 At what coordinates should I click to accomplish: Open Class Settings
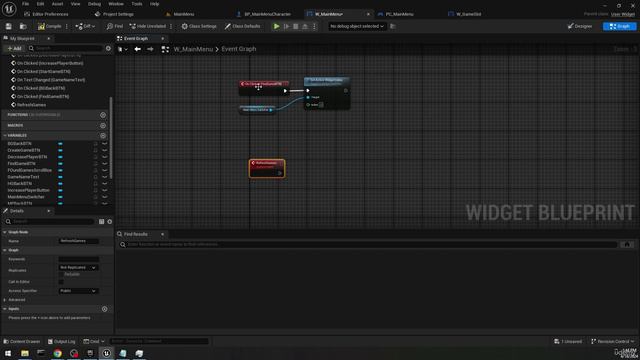[x=199, y=26]
